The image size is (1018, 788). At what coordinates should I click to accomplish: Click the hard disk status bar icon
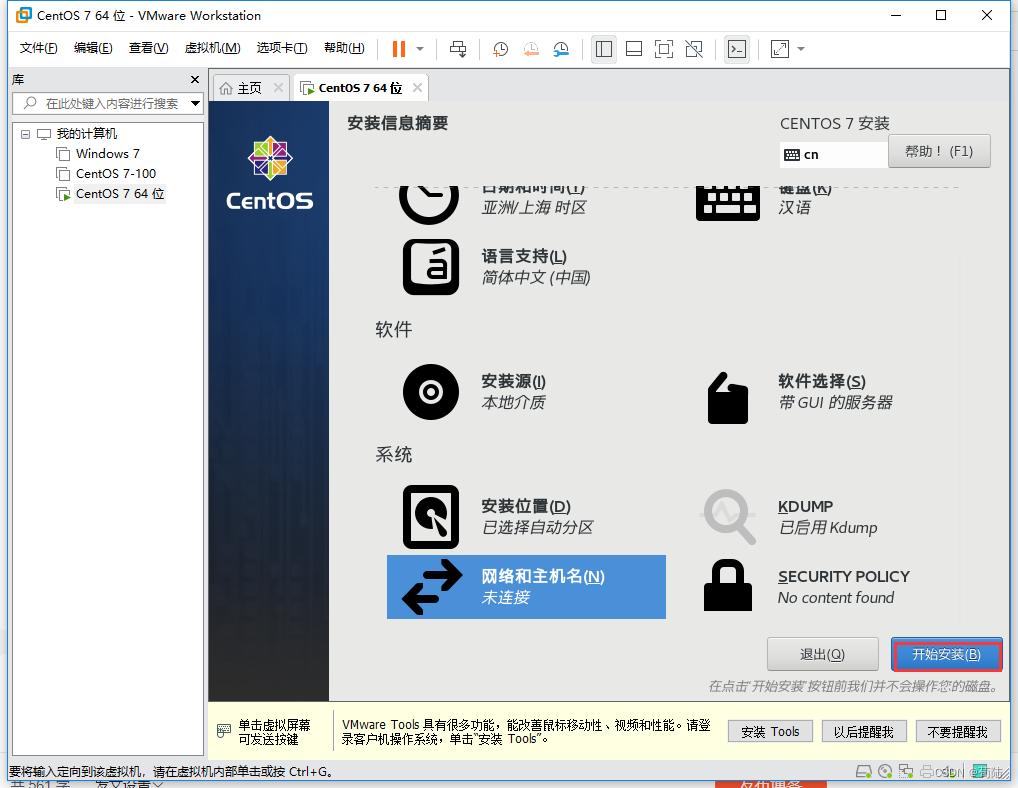[863, 771]
